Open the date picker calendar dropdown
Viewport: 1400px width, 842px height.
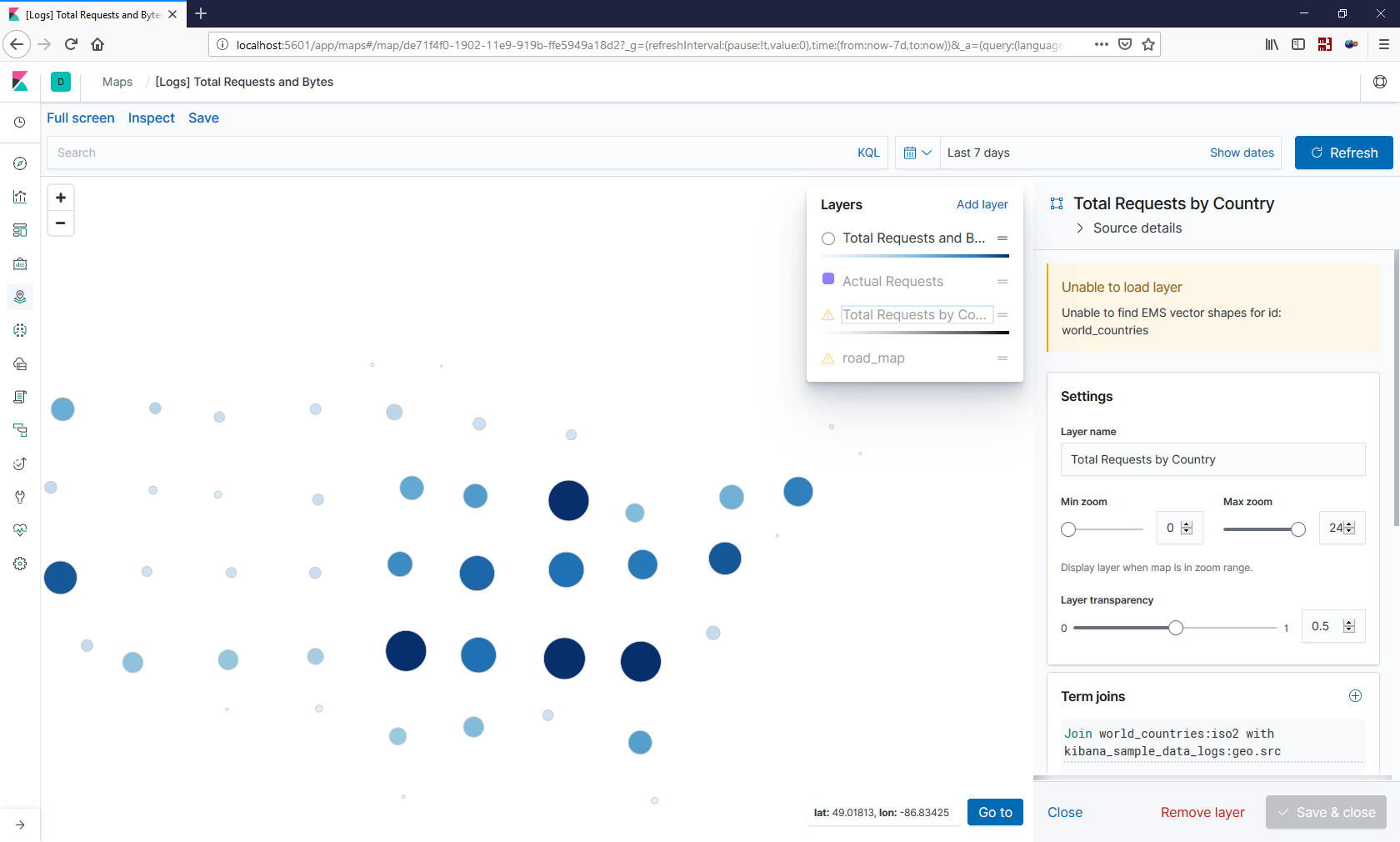[x=917, y=153]
